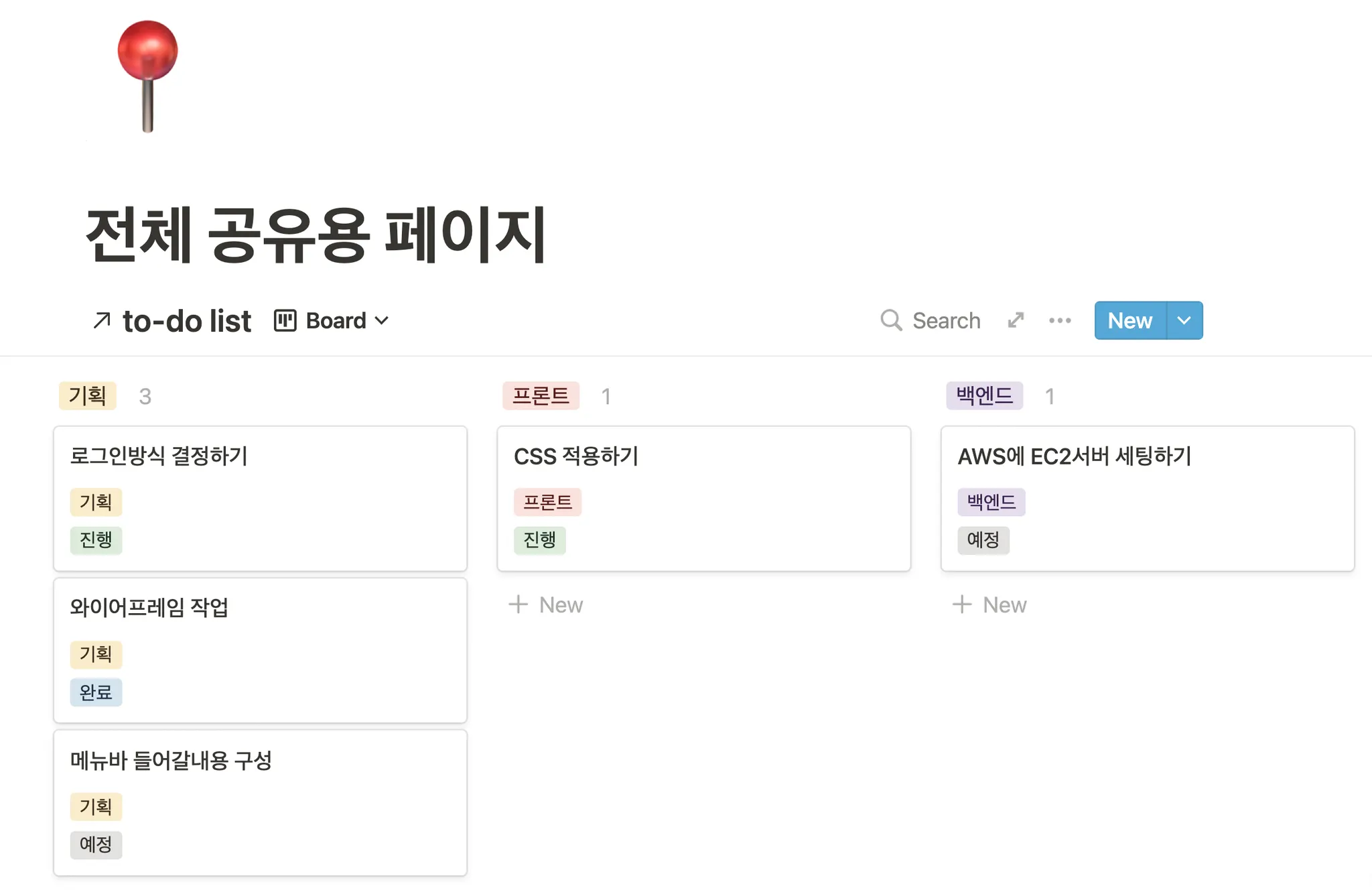Viewport: 1372px width, 890px height.
Task: Open the 로그인방식 결정하기 card
Action: pos(159,456)
